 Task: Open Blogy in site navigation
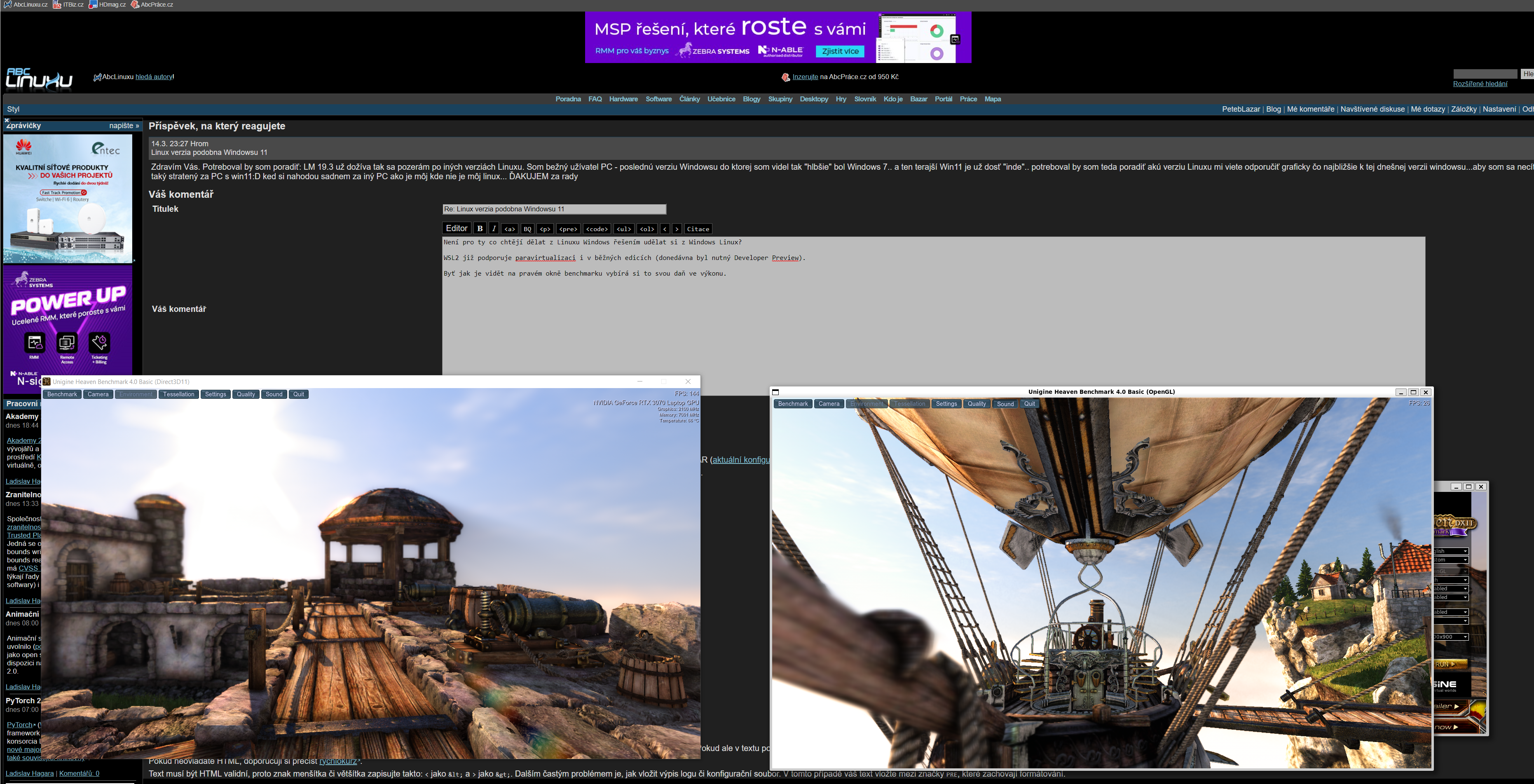(x=752, y=99)
